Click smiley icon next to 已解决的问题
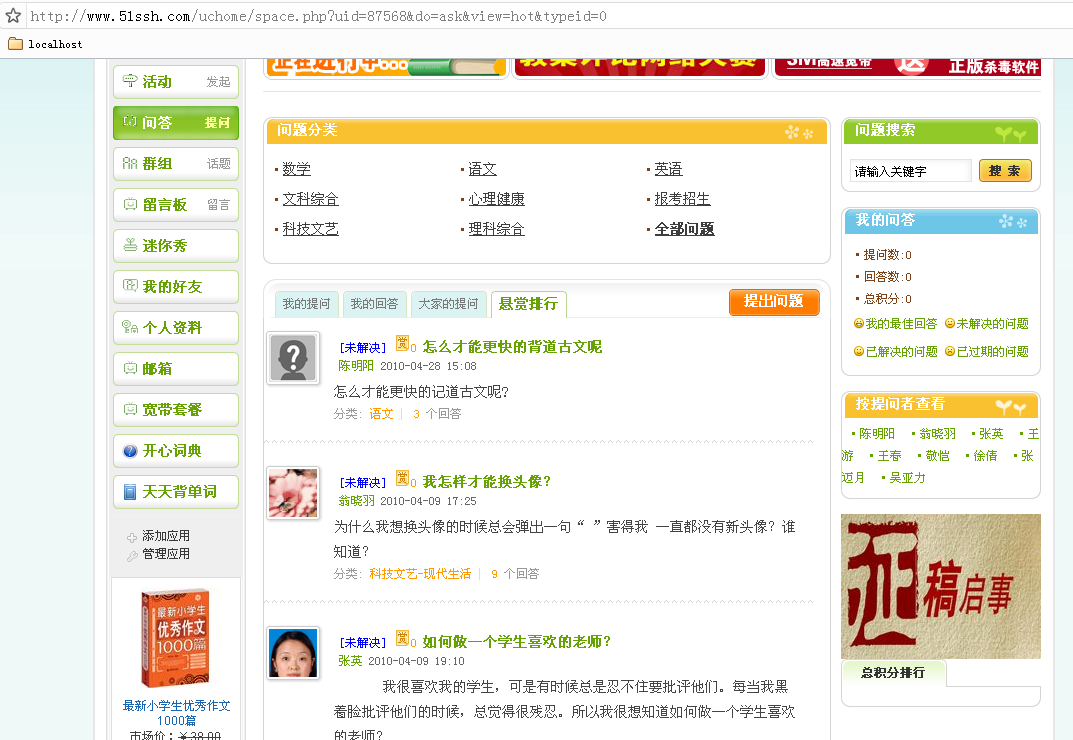The width and height of the screenshot is (1073, 740). coord(859,351)
